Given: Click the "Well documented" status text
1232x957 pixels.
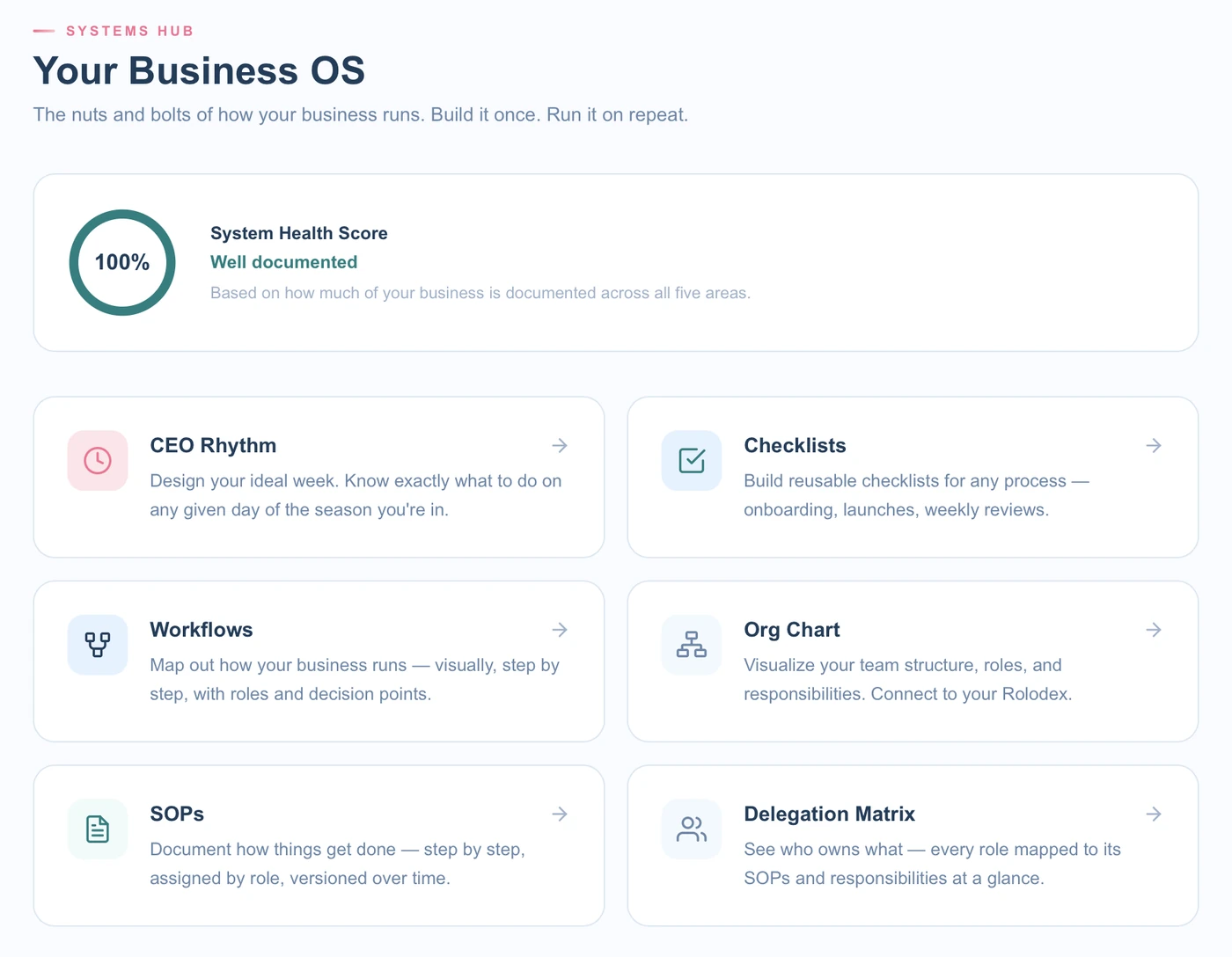Looking at the screenshot, I should pos(284,262).
